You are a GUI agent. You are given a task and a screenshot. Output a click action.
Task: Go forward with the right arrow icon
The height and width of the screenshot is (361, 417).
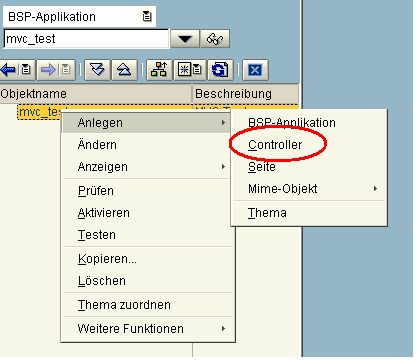pyautogui.click(x=48, y=70)
